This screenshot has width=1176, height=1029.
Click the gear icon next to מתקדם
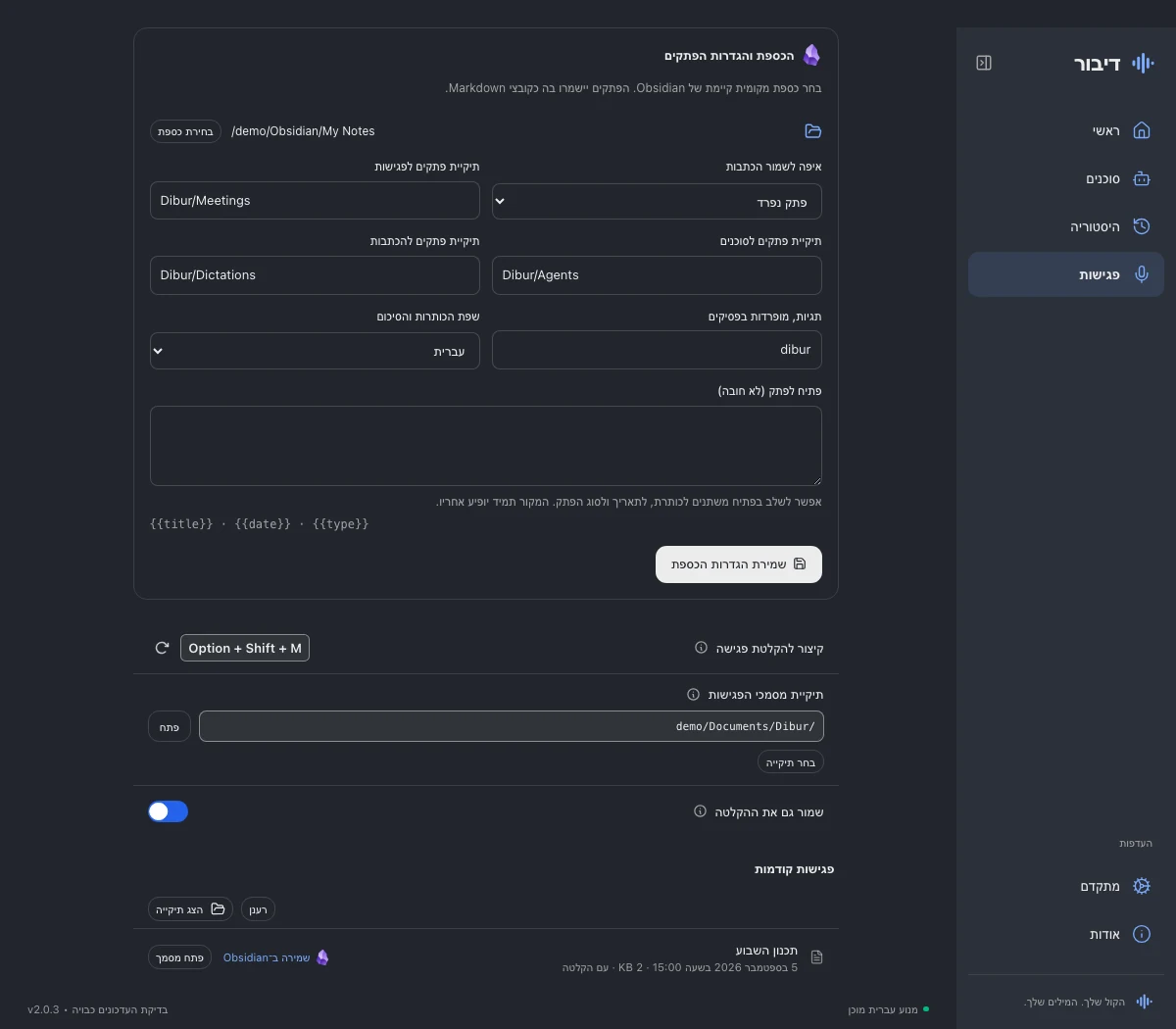tap(1142, 886)
